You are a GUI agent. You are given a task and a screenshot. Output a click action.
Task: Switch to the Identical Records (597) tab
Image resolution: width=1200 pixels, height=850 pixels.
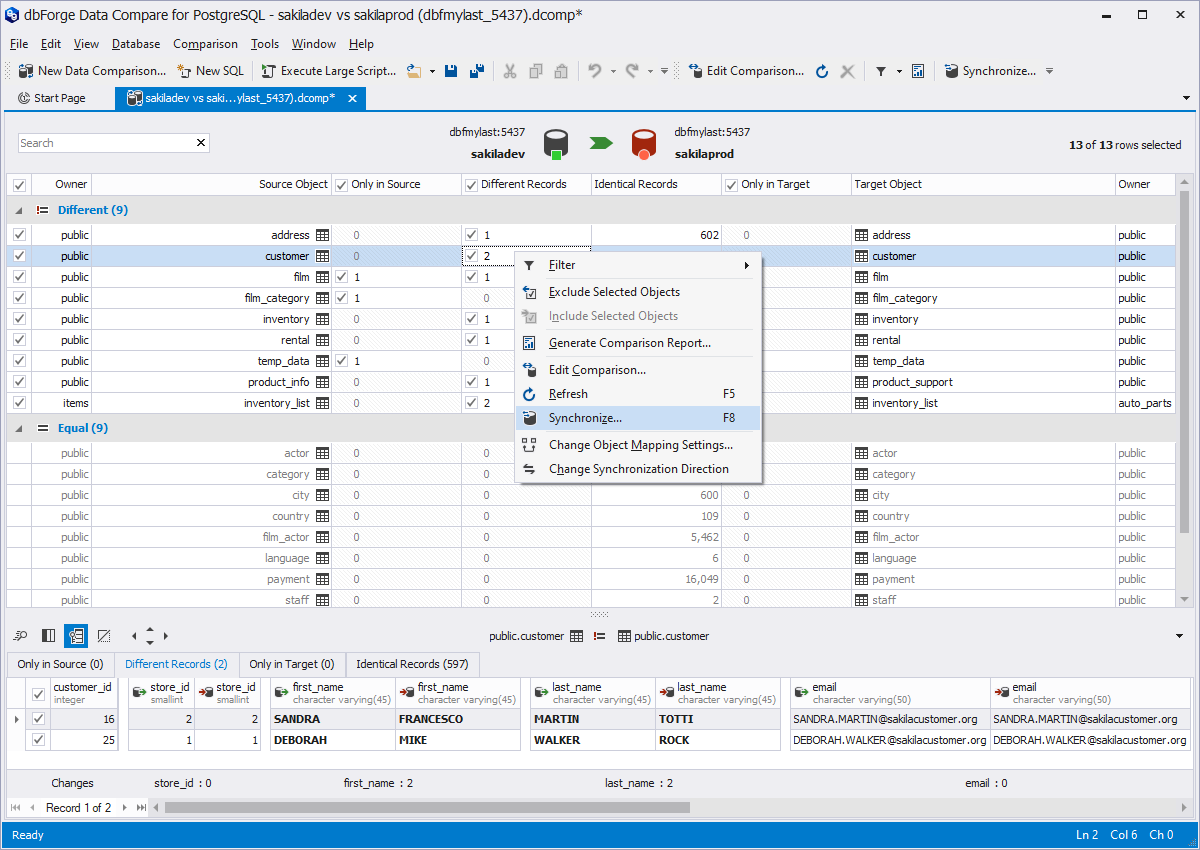pos(412,664)
